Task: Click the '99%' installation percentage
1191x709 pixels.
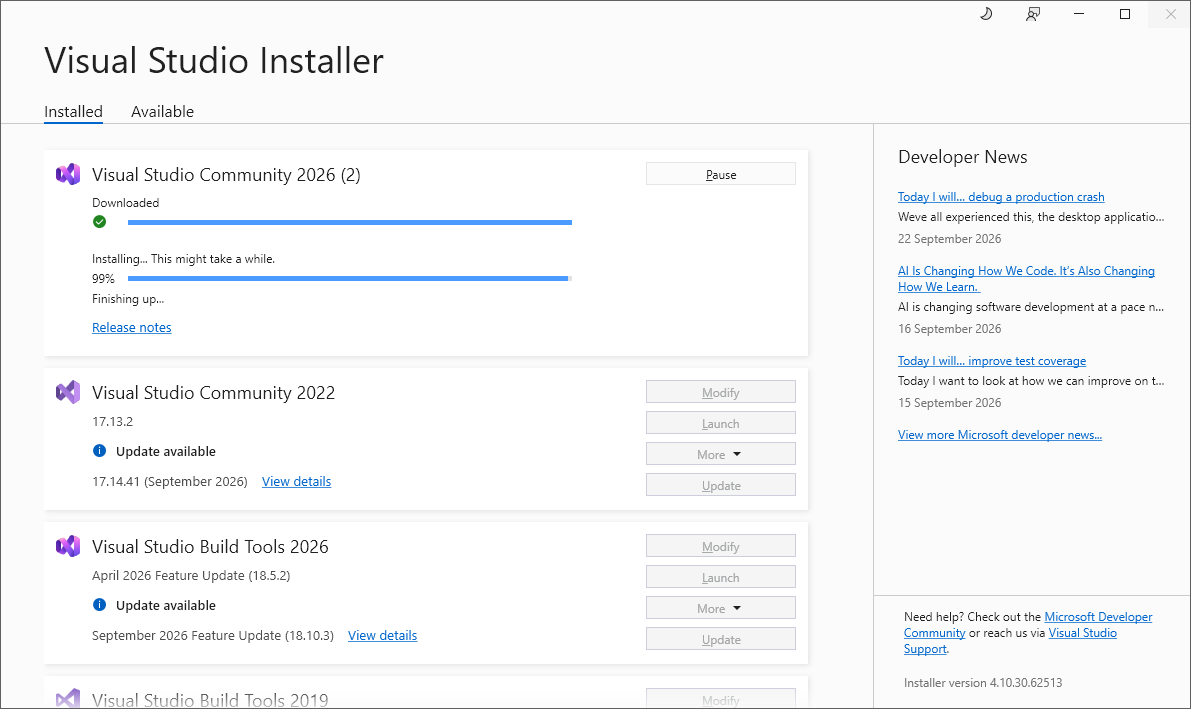Action: click(x=103, y=279)
